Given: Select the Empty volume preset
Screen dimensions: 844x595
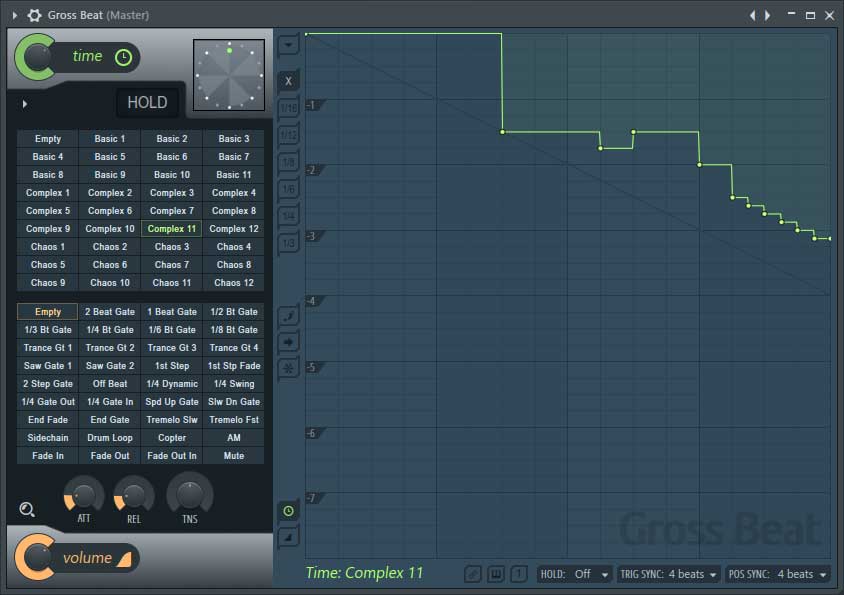Looking at the screenshot, I should [48, 312].
